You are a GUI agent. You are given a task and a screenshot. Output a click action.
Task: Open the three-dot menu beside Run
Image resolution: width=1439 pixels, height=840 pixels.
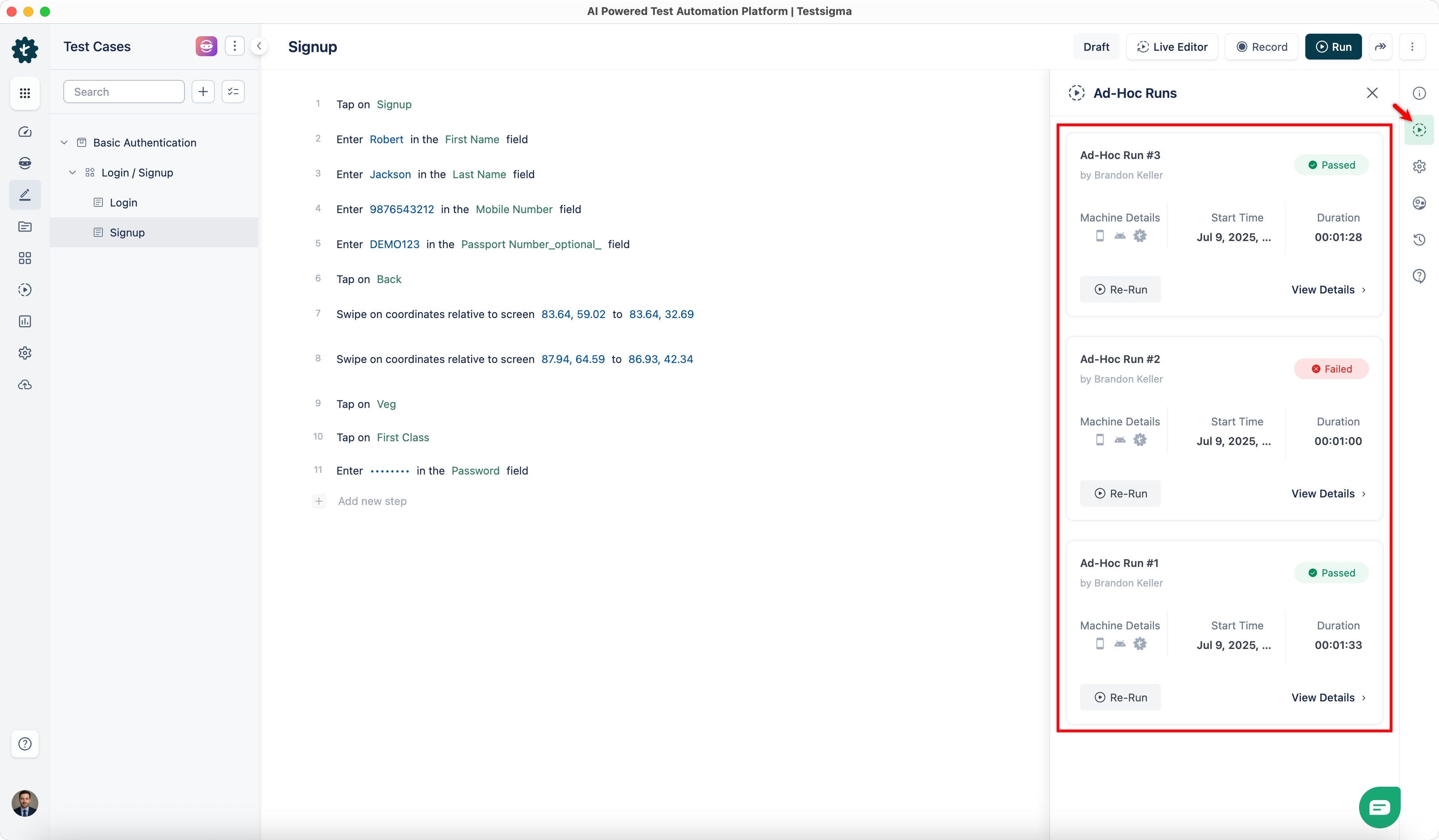(x=1412, y=47)
